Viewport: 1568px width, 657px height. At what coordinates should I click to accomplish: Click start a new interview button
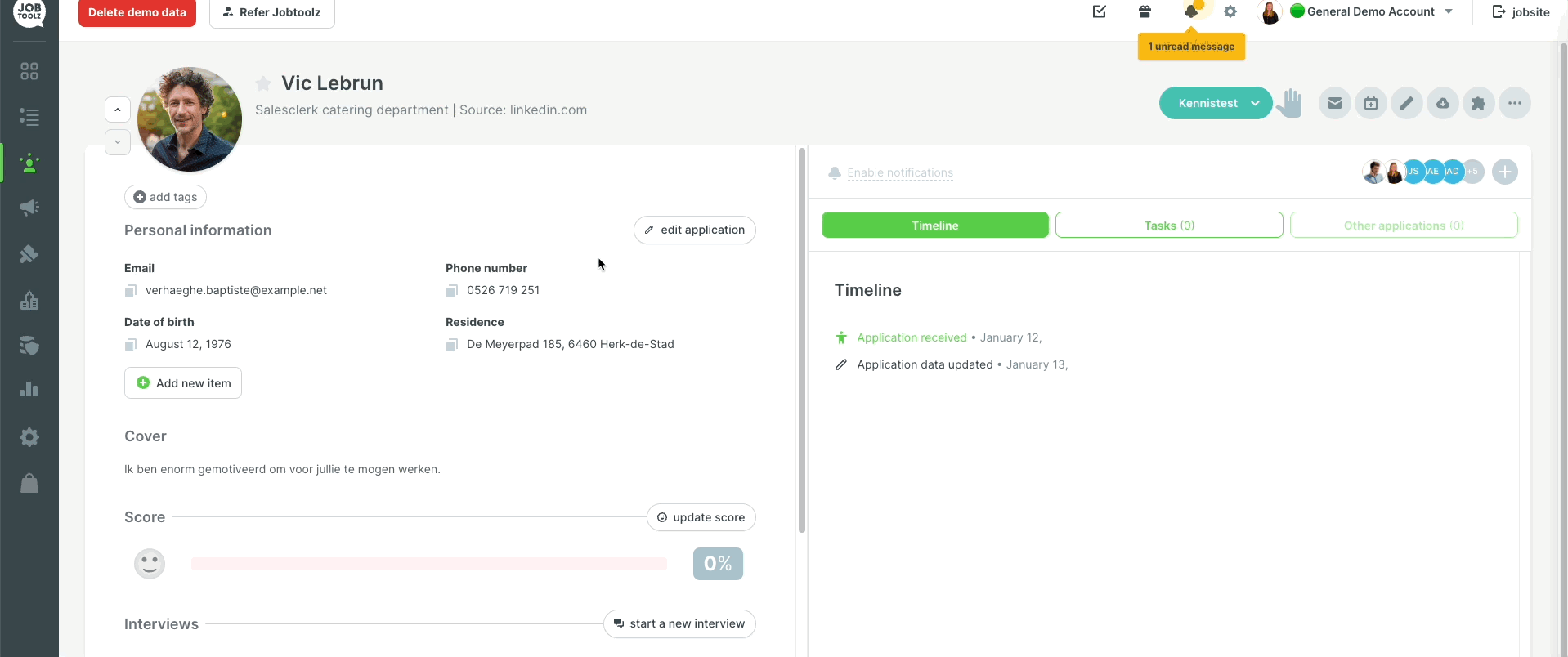coord(679,624)
